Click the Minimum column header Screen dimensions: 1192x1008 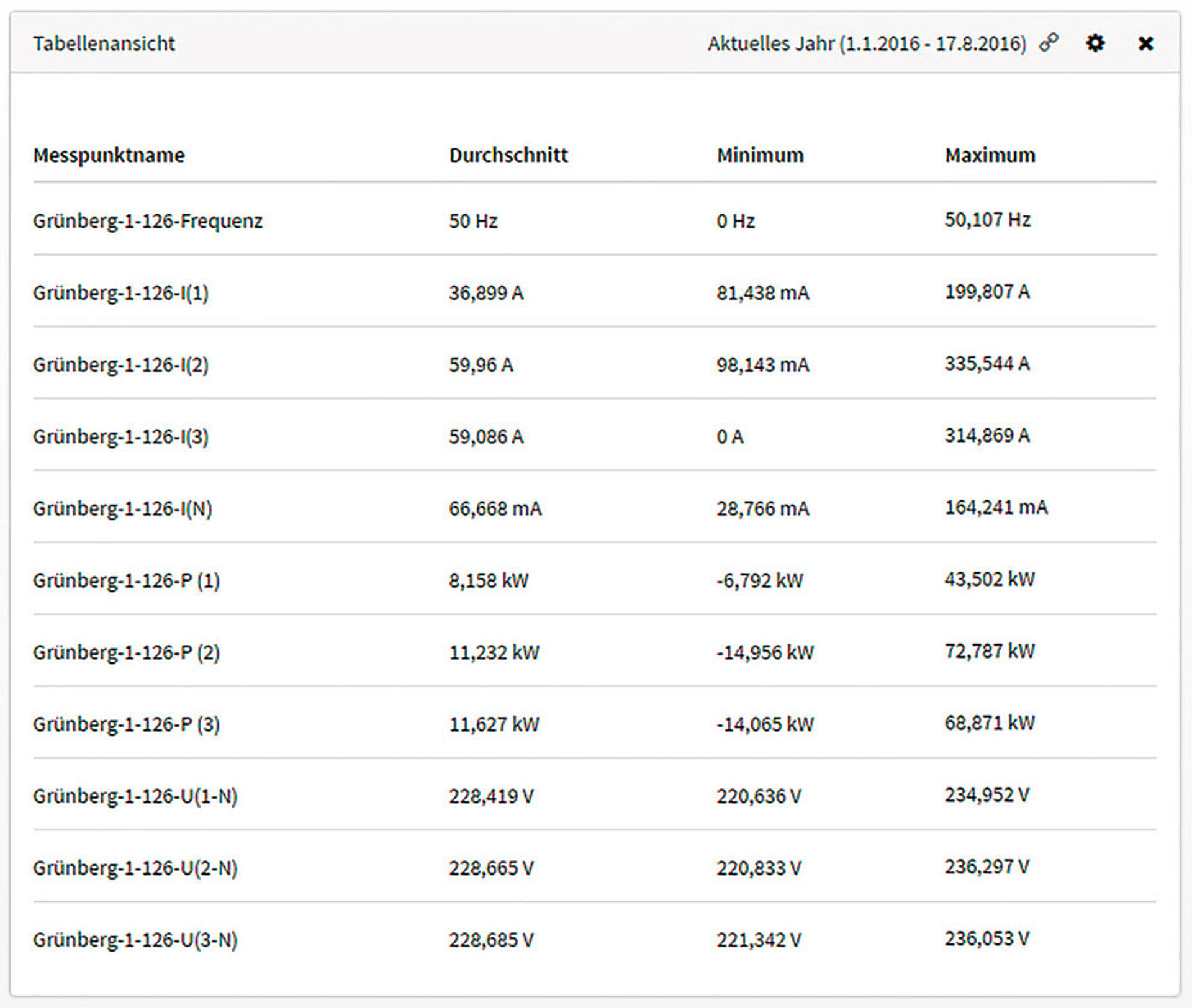pos(760,155)
